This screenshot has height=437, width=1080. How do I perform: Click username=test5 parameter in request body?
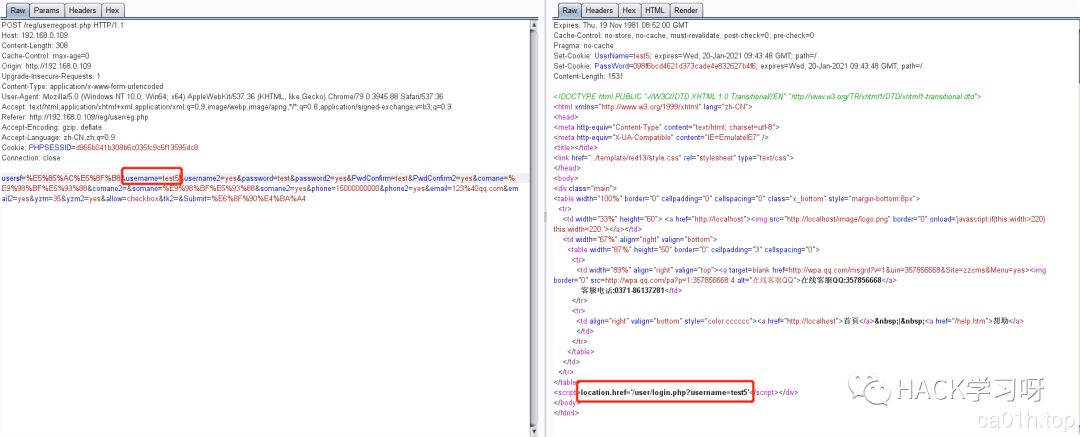pos(152,178)
